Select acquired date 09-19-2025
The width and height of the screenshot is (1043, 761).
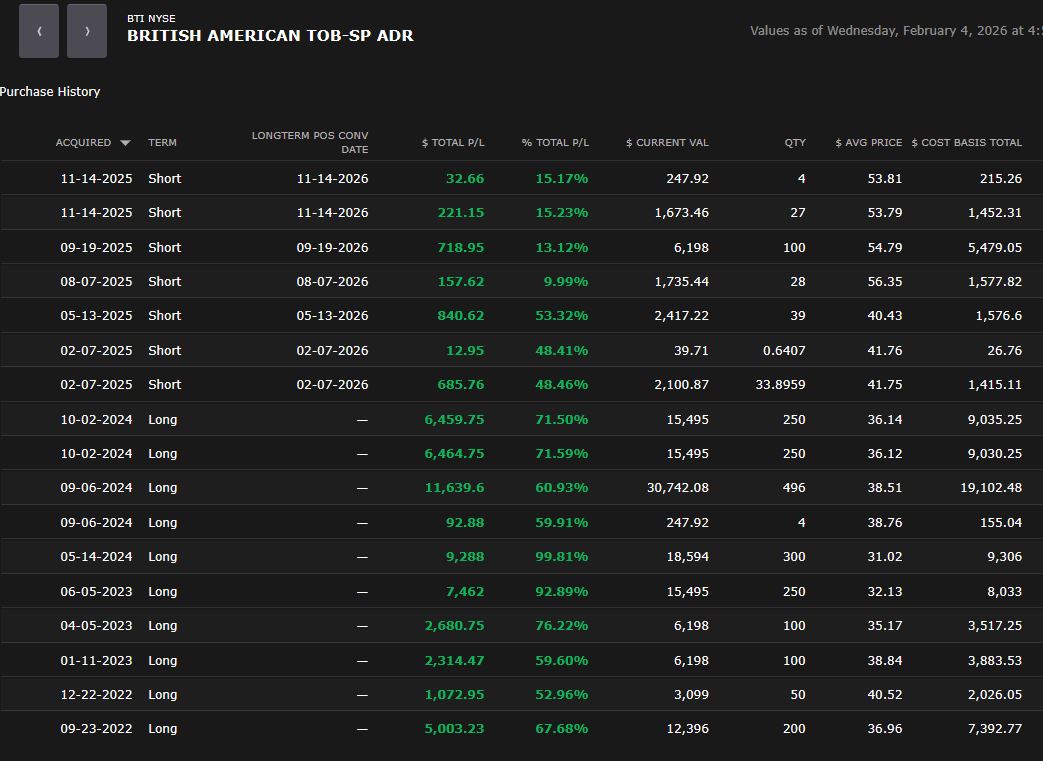tap(96, 247)
